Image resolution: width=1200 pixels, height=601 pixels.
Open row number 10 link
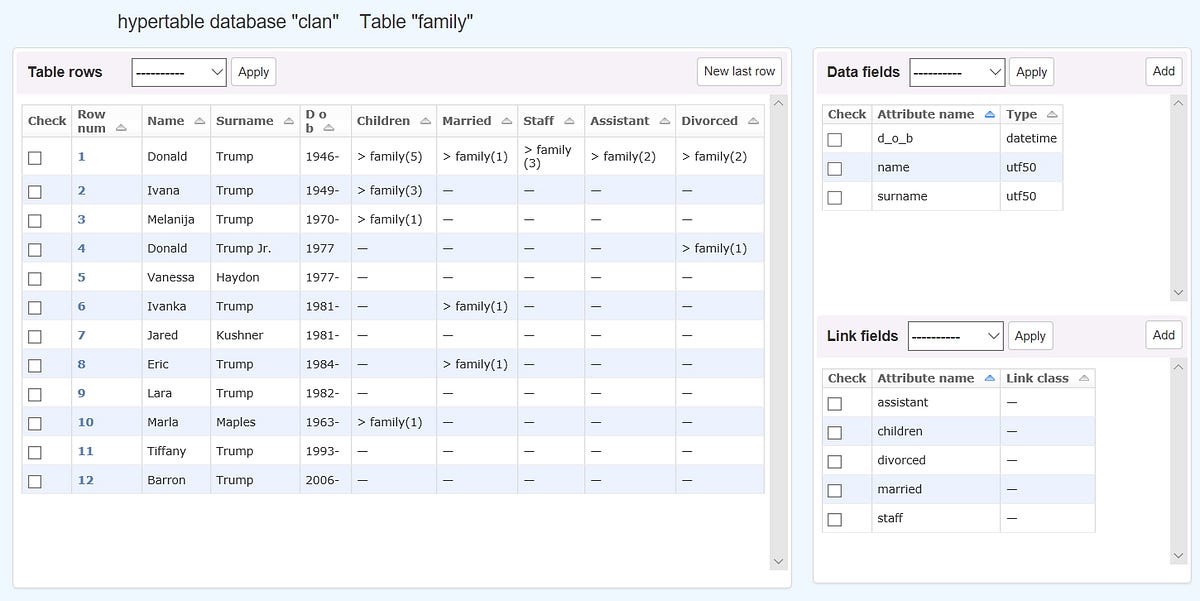pyautogui.click(x=86, y=423)
